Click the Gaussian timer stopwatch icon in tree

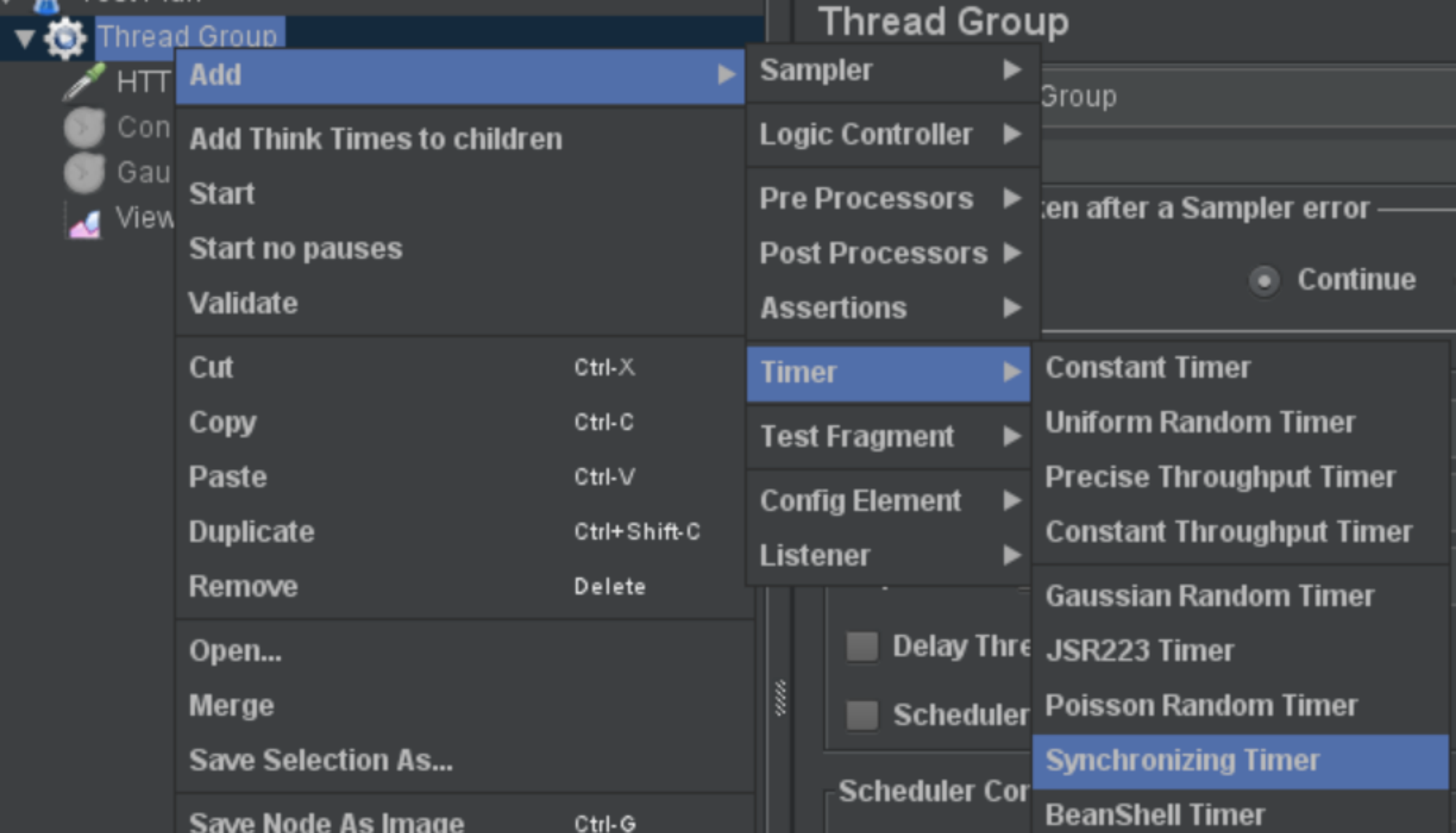click(x=84, y=173)
